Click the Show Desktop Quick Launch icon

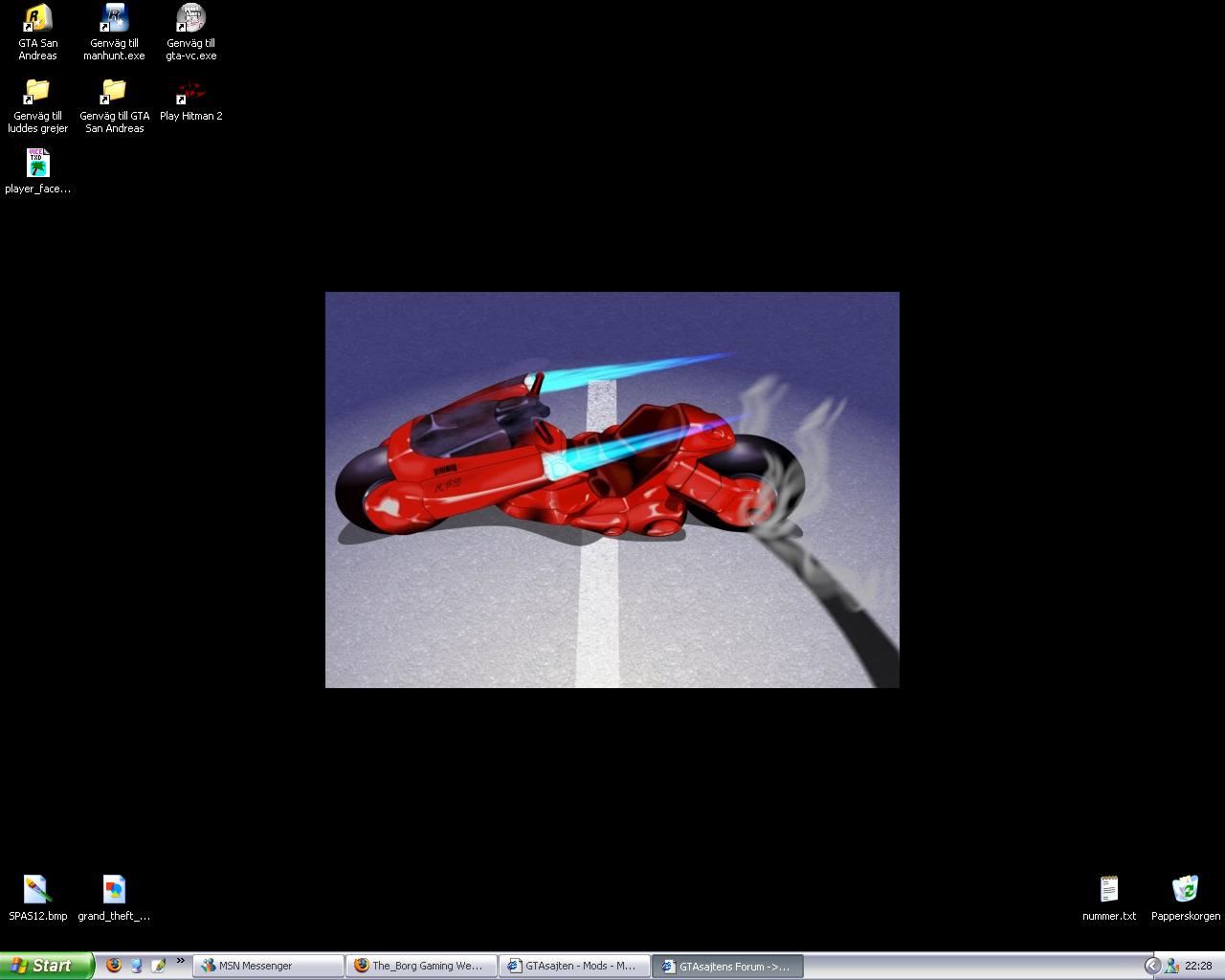click(x=136, y=966)
